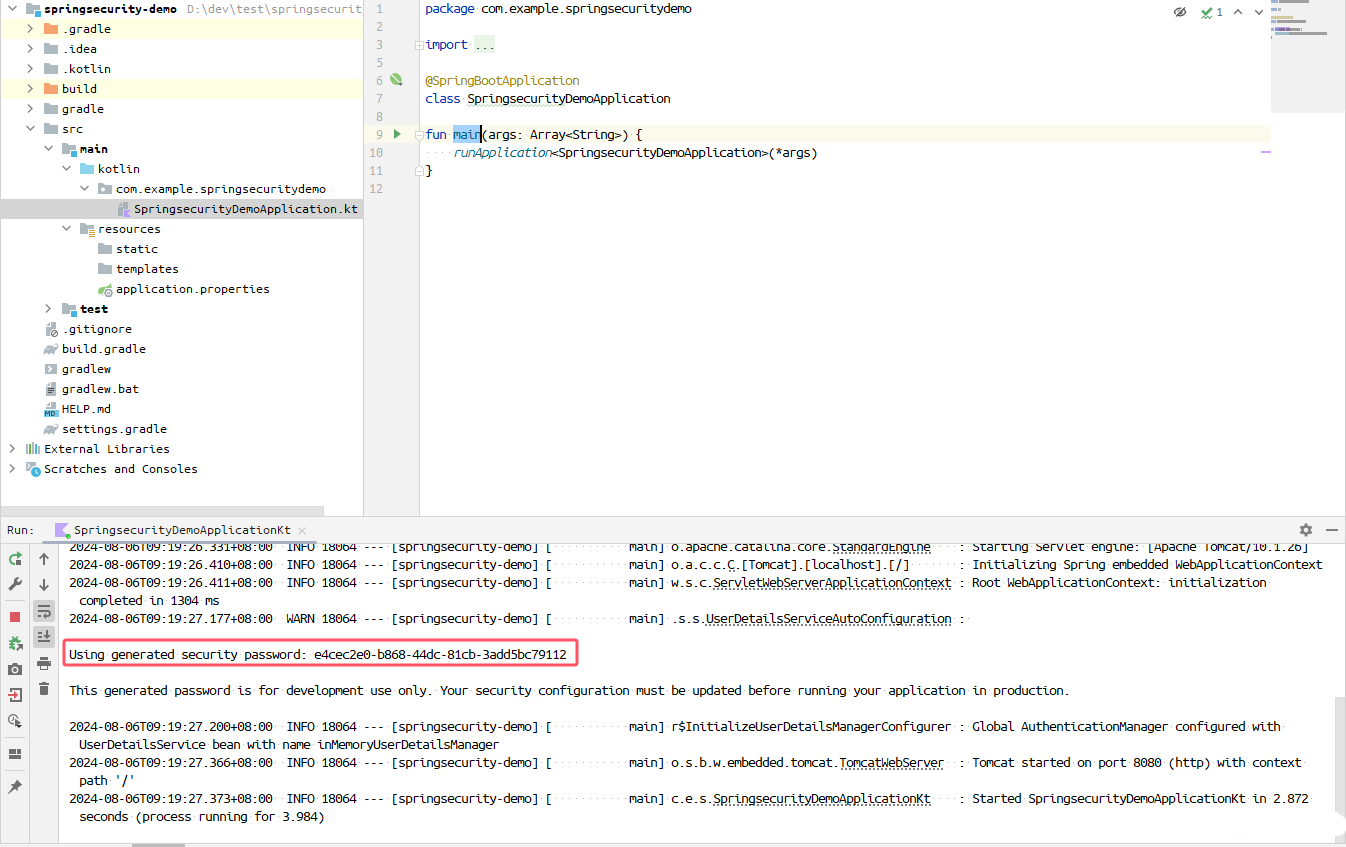This screenshot has width=1346, height=847.
Task: Expand External Libraries node
Action: [12, 449]
